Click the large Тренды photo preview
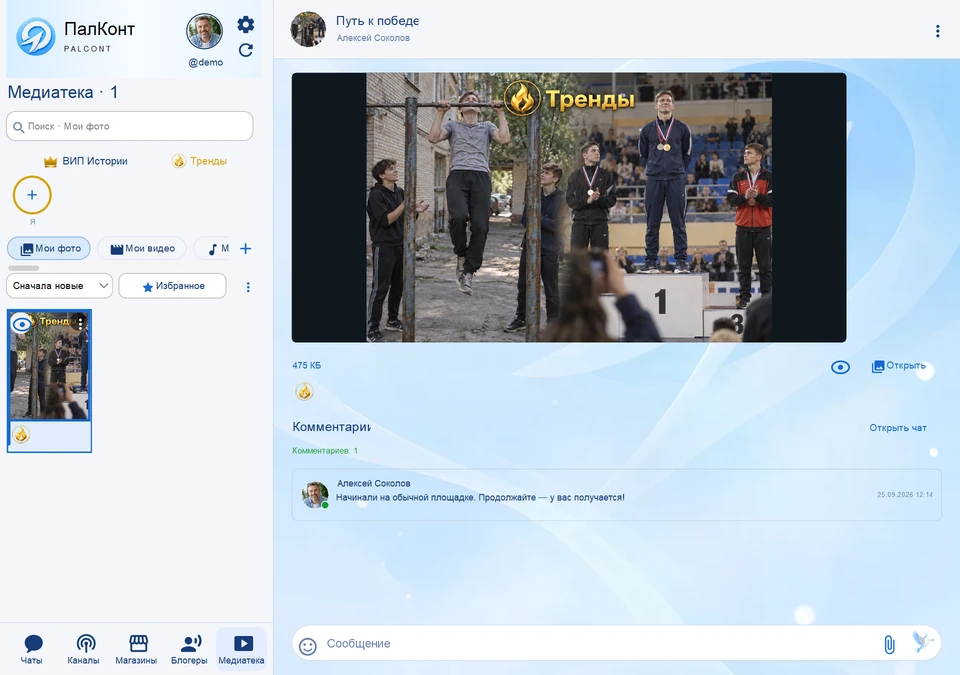 [569, 208]
